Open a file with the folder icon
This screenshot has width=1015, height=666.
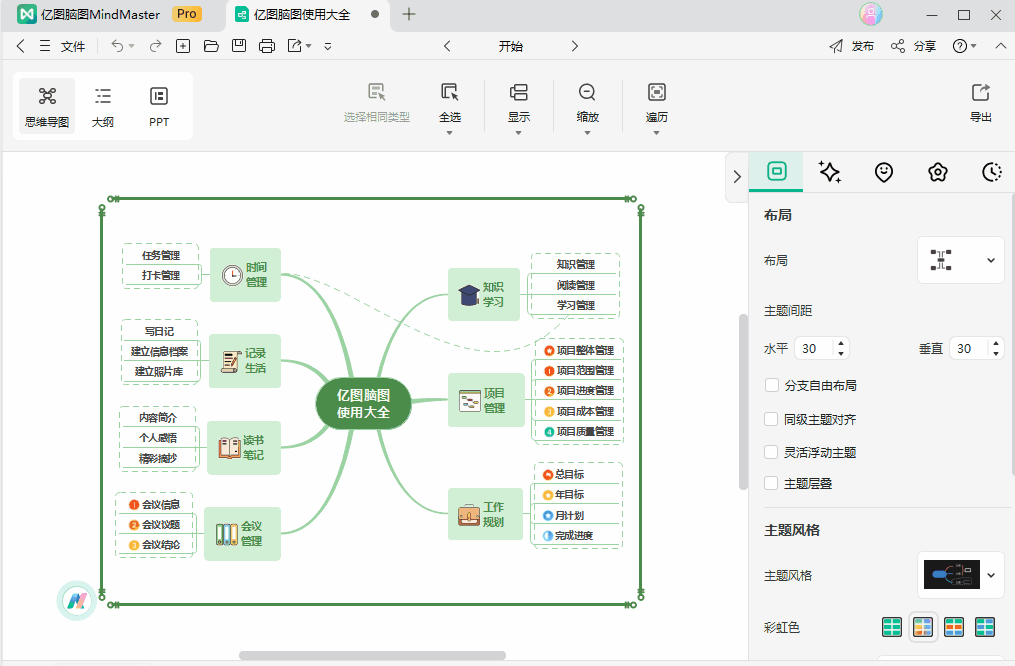click(x=211, y=46)
